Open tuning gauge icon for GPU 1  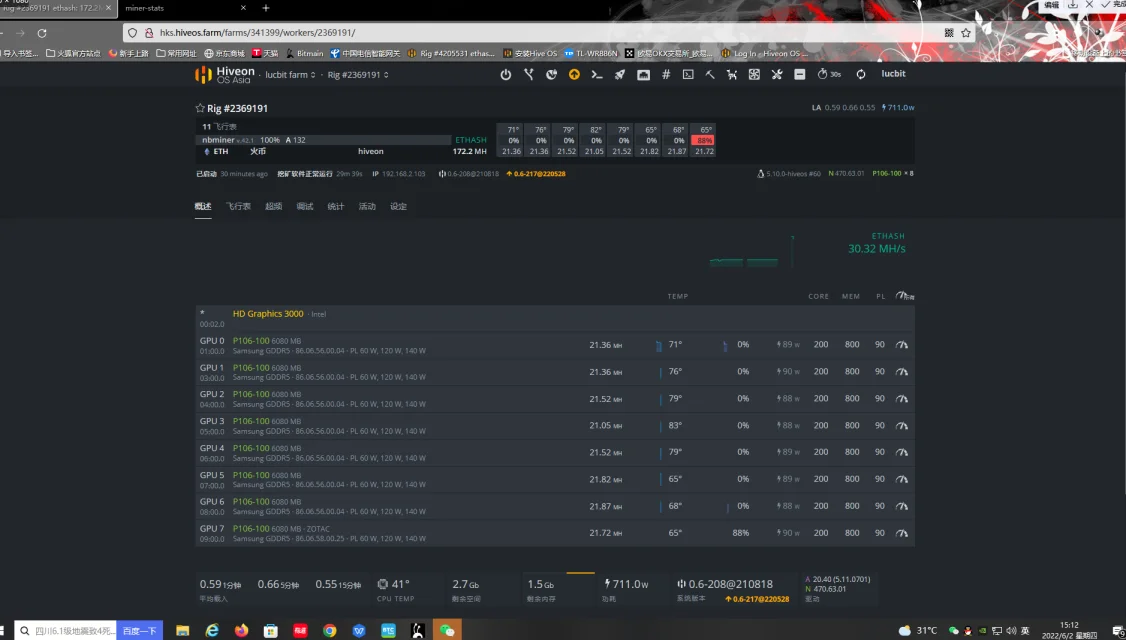tap(902, 372)
